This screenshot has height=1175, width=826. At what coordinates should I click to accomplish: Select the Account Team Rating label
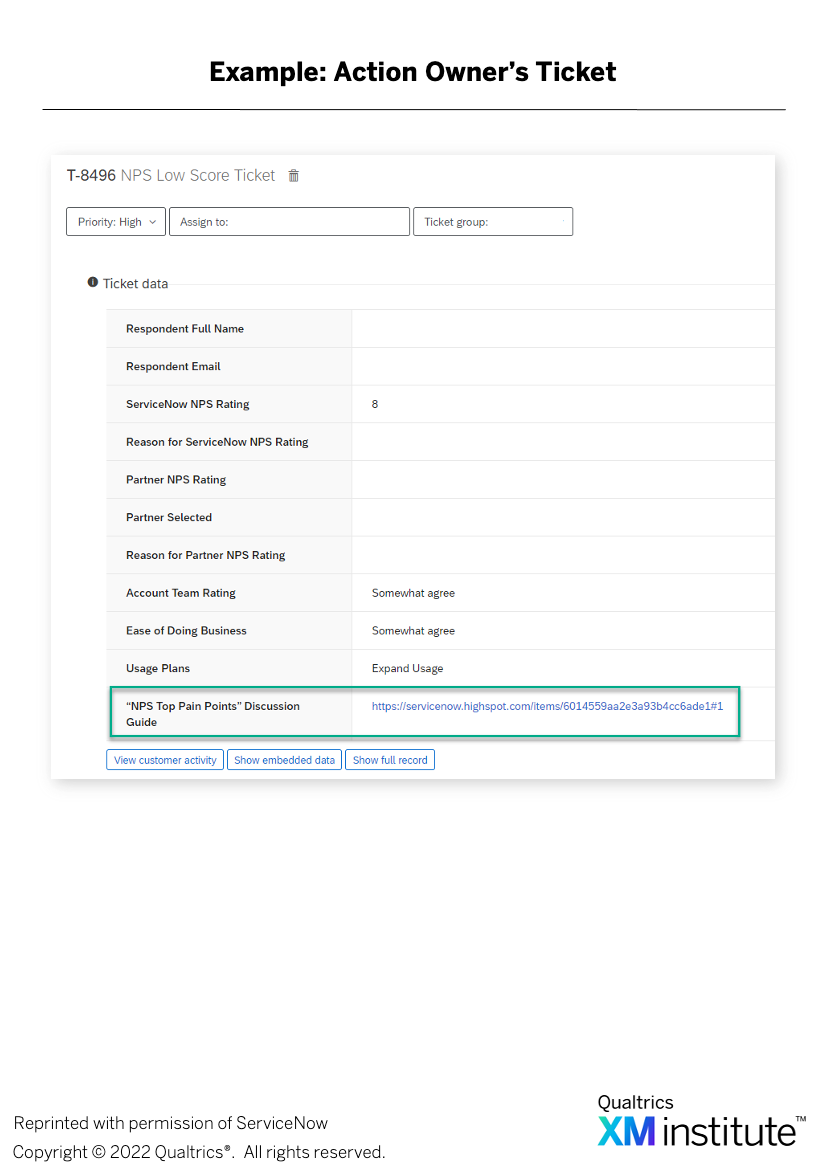point(181,593)
